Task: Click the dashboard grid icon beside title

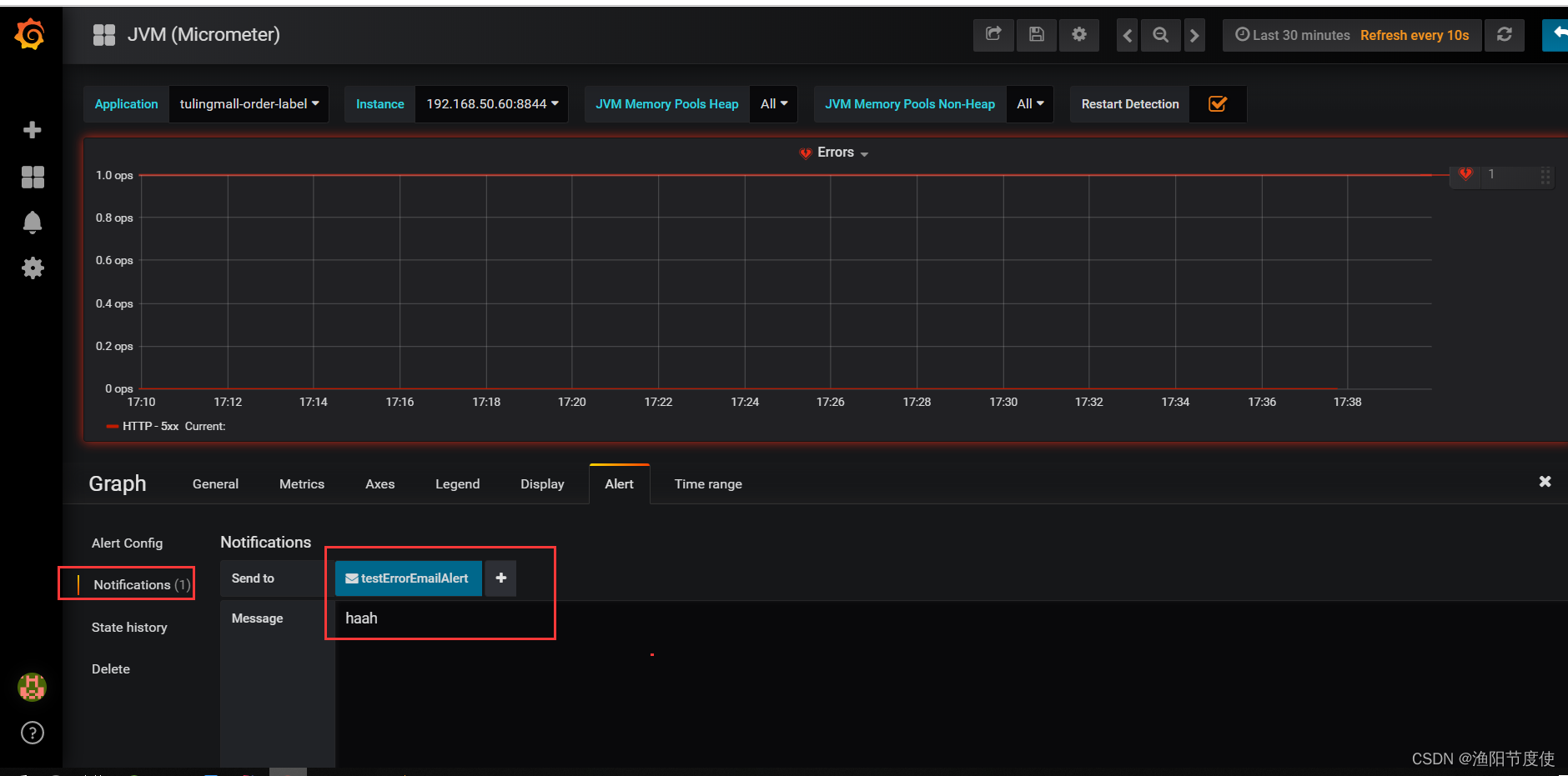Action: 104,35
